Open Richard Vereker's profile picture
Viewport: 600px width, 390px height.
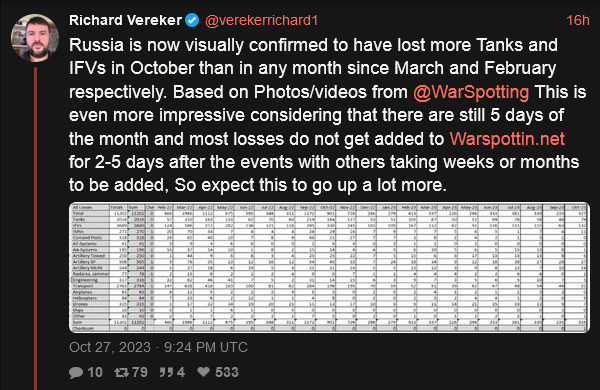(x=35, y=38)
